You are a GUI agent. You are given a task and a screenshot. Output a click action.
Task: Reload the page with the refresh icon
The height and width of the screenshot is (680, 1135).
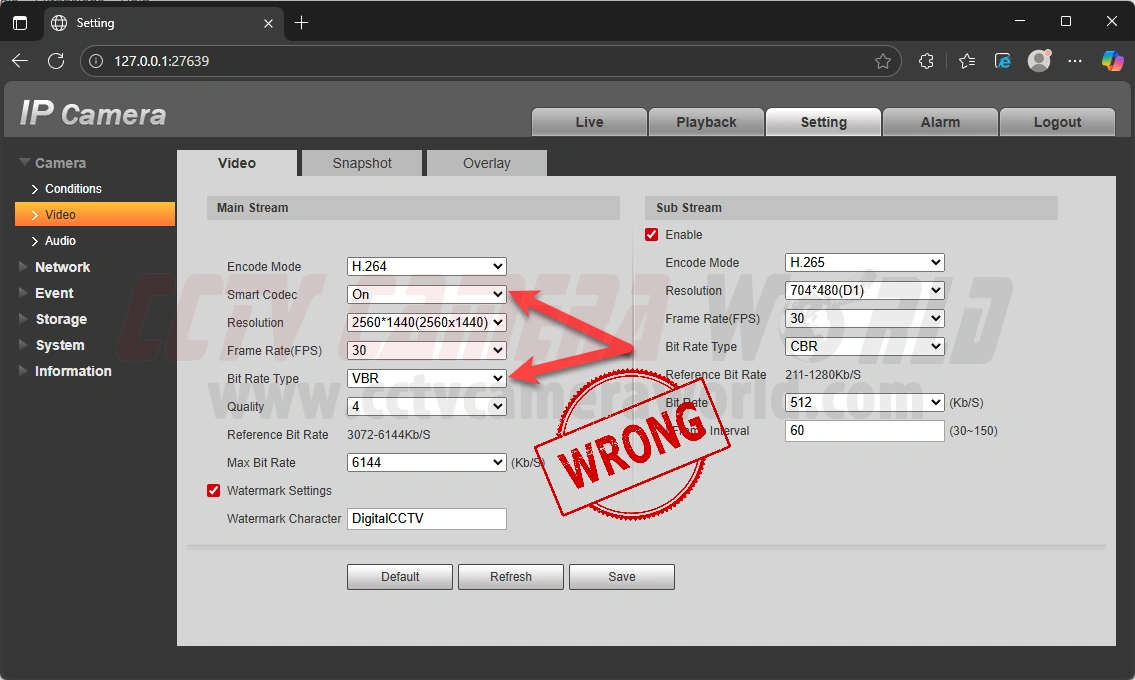tap(56, 61)
